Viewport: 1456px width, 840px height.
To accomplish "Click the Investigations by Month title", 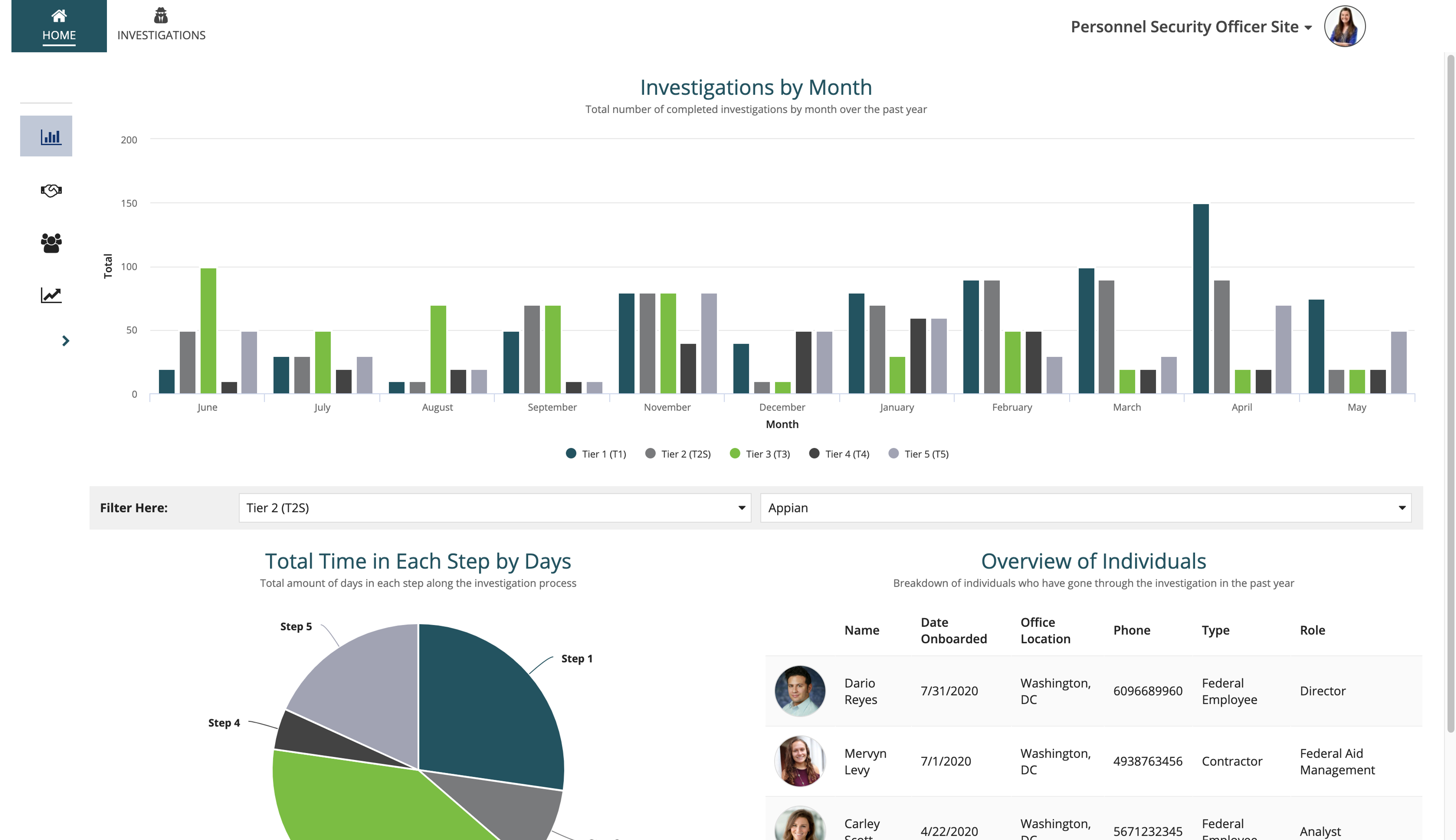I will pyautogui.click(x=755, y=87).
